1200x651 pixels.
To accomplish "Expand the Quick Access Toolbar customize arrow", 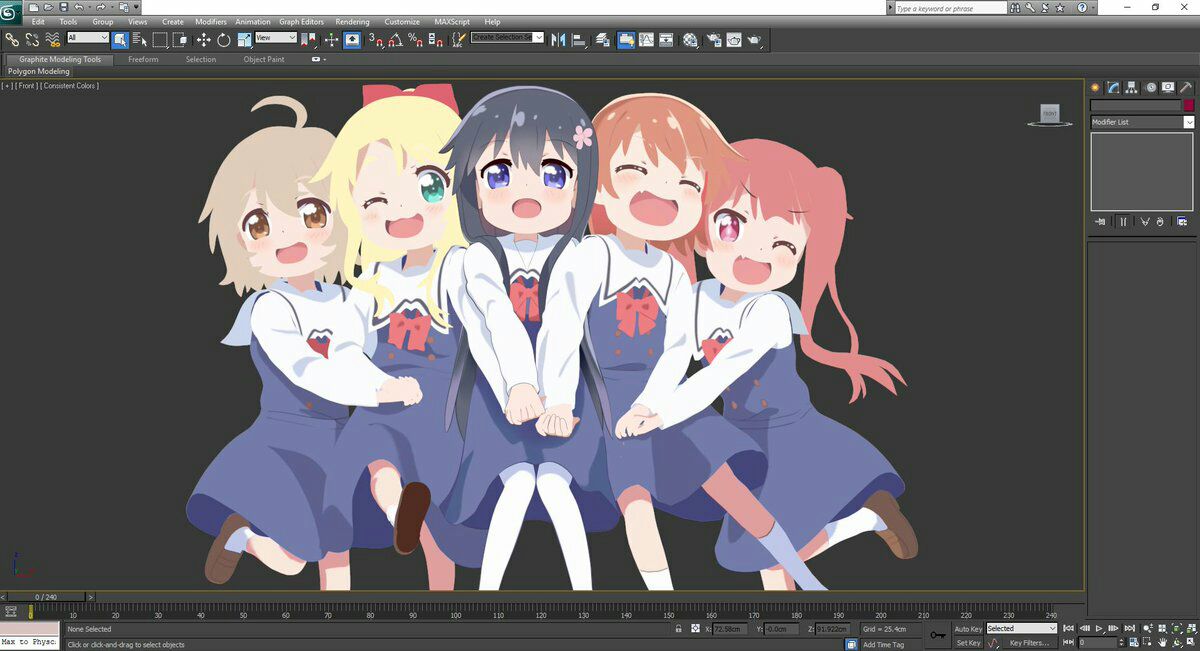I will 135,7.
